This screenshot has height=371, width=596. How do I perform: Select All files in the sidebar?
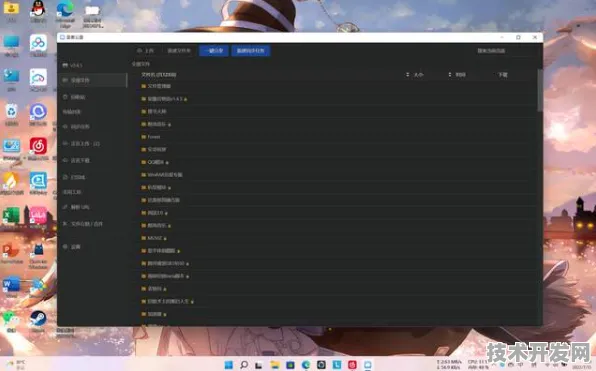click(93, 80)
